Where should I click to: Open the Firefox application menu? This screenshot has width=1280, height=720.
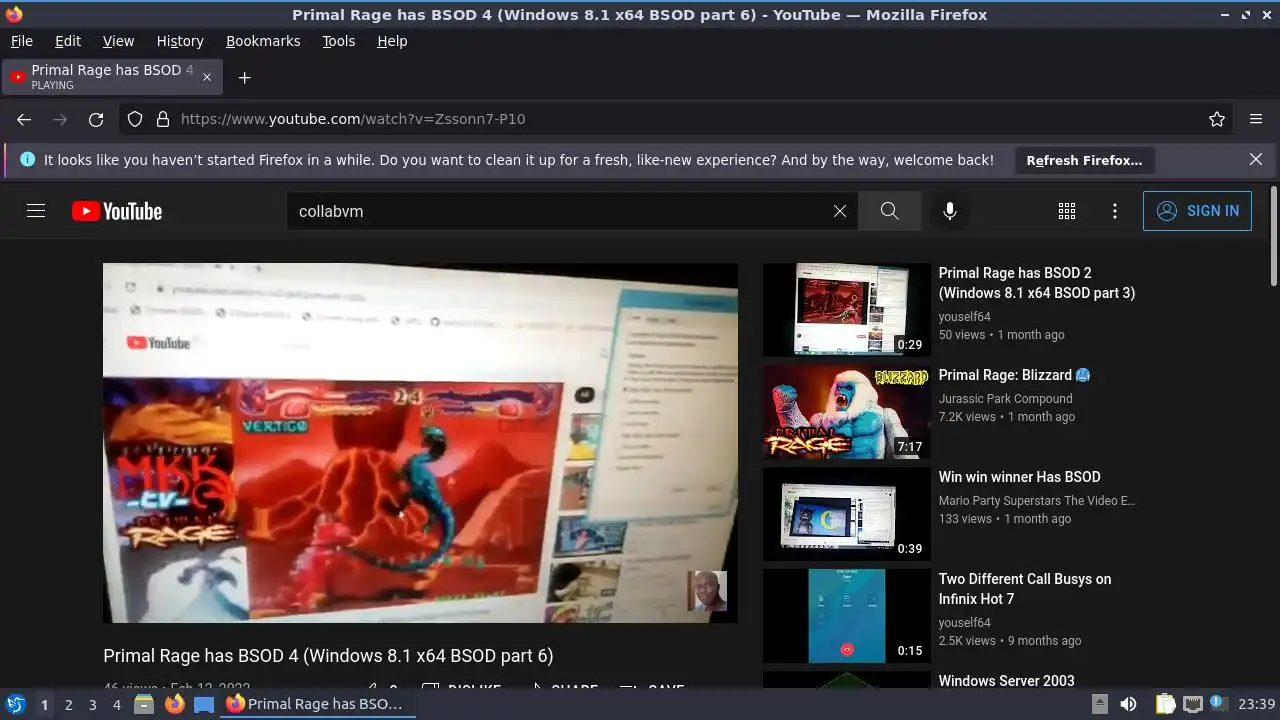1256,119
